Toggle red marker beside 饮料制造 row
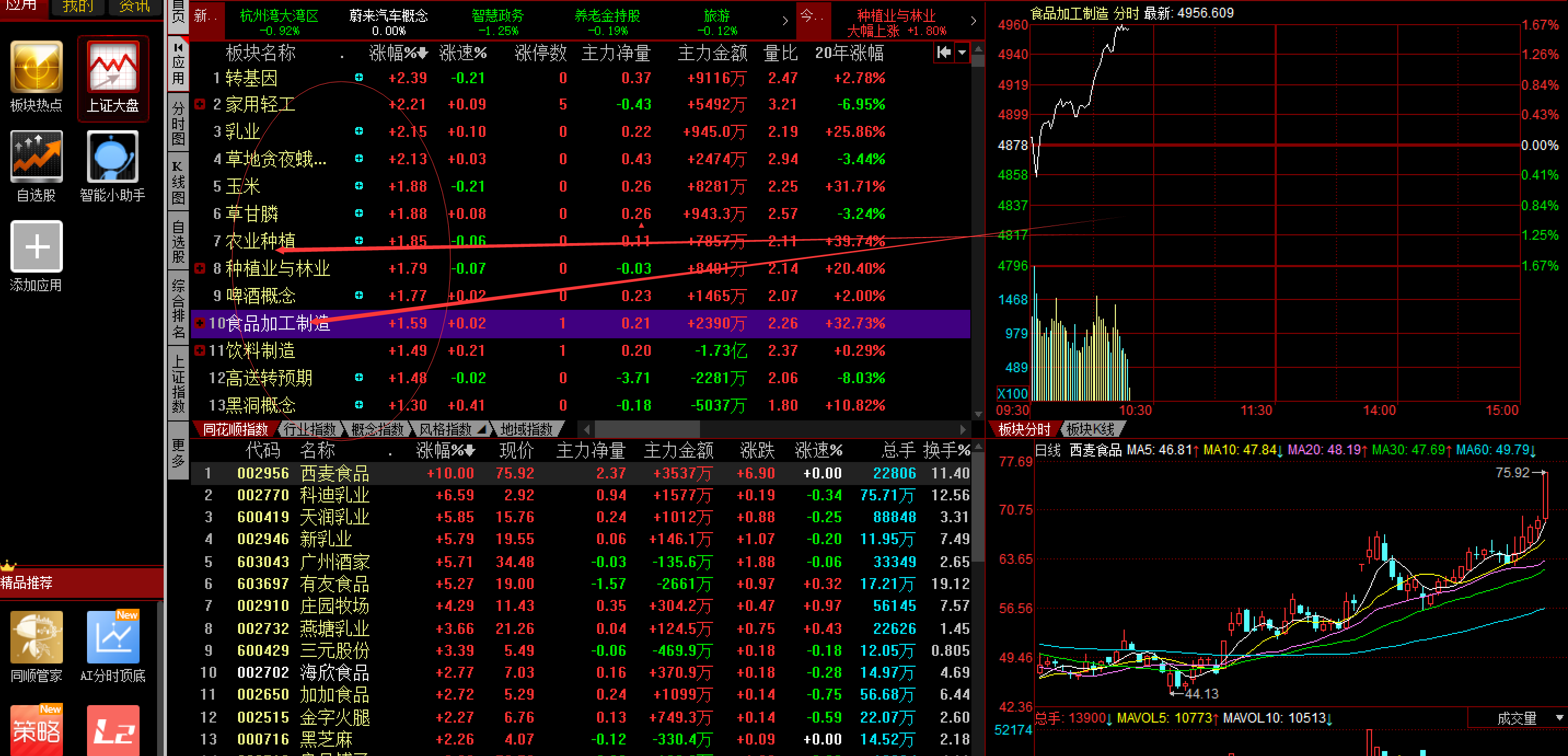Screen dimensions: 1568x756 (x=200, y=350)
